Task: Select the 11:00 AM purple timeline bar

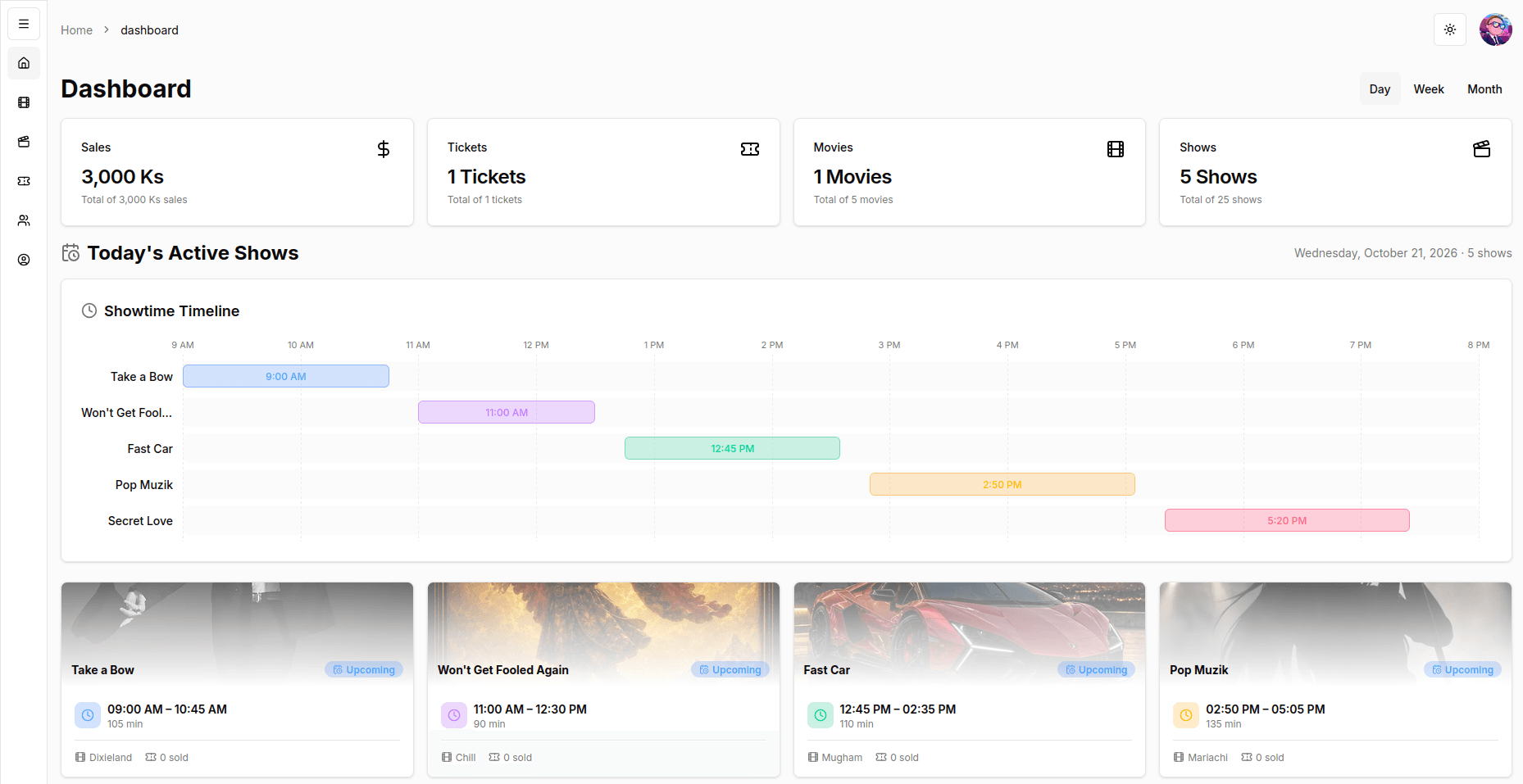Action: pos(507,412)
